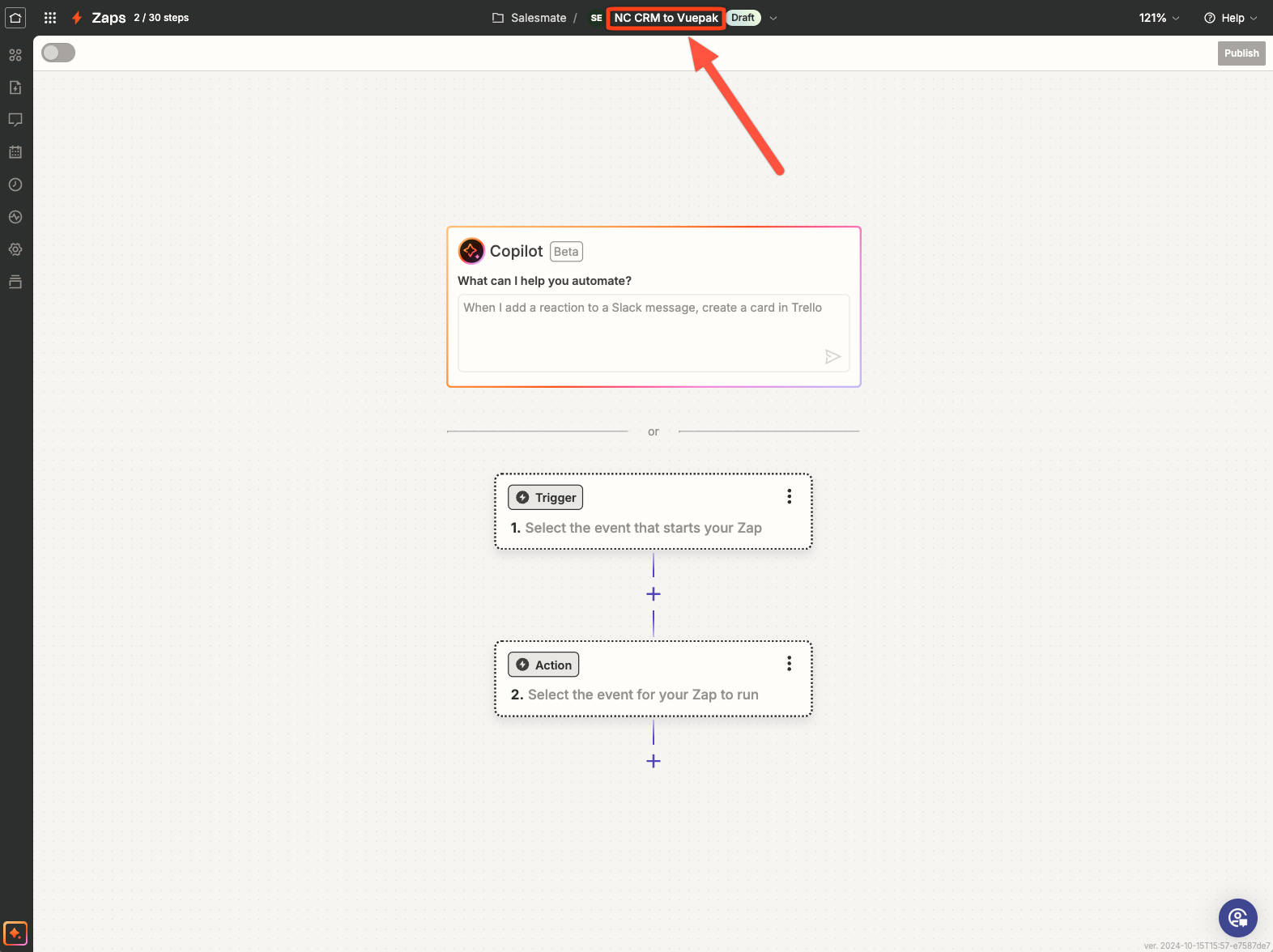Open the notes speech bubble icon in sidebar
Viewport: 1273px width, 952px height.
15,120
